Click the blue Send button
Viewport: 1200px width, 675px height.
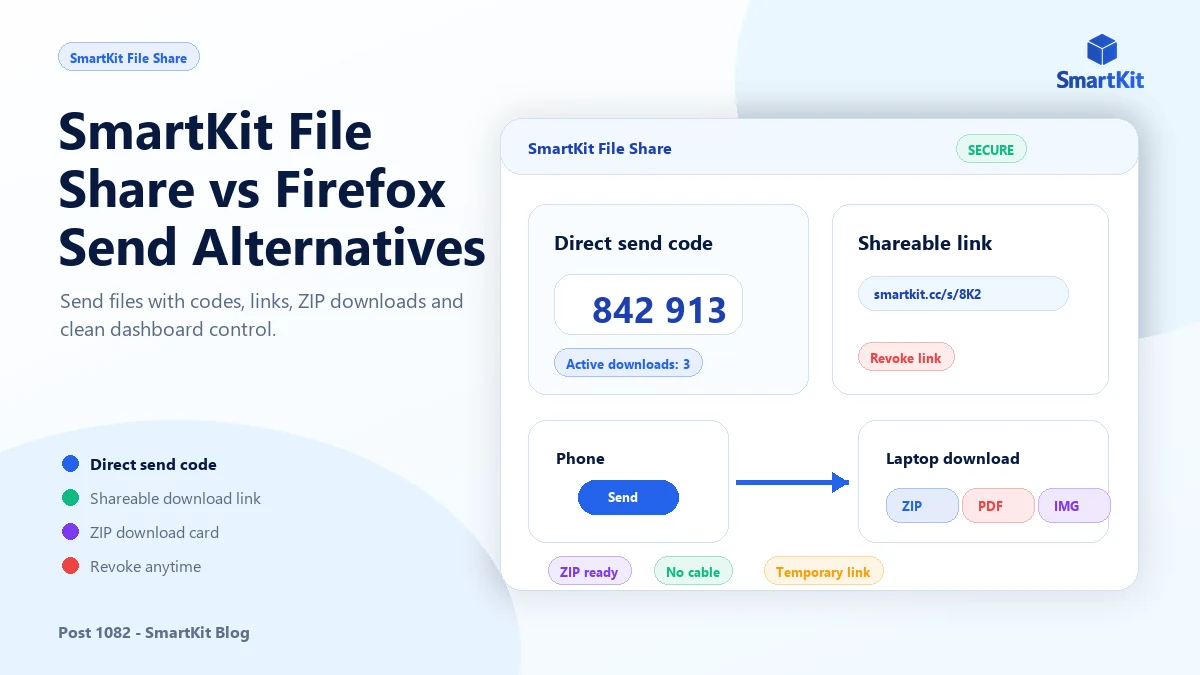pyautogui.click(x=628, y=497)
